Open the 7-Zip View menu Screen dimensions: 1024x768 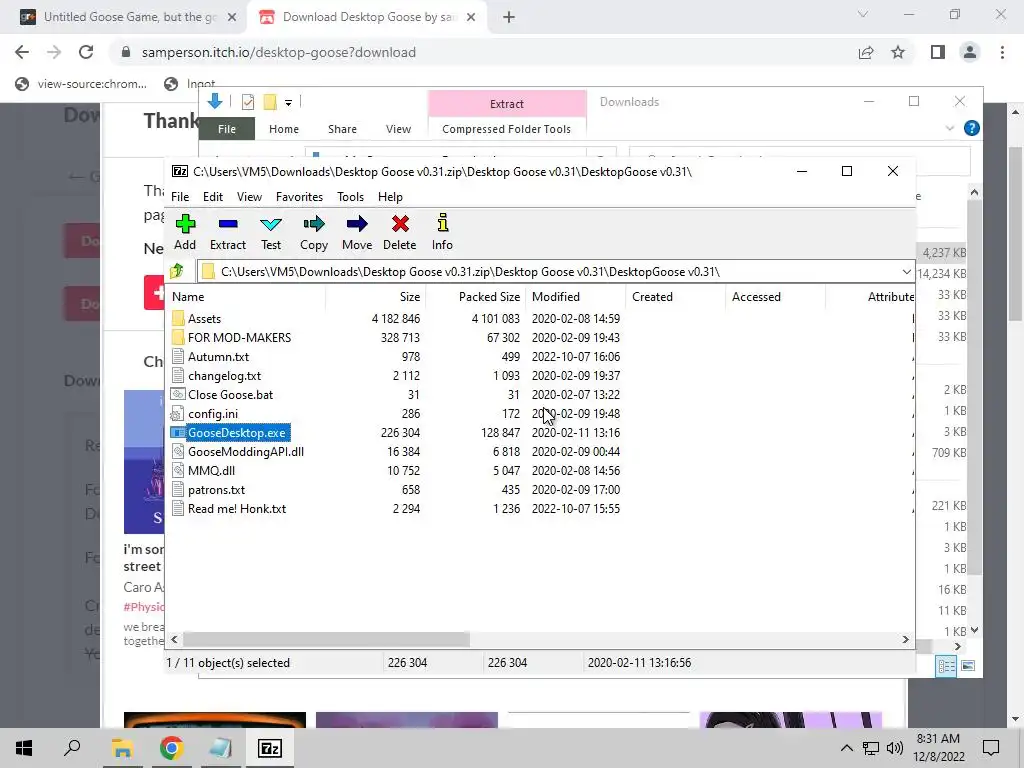point(249,197)
